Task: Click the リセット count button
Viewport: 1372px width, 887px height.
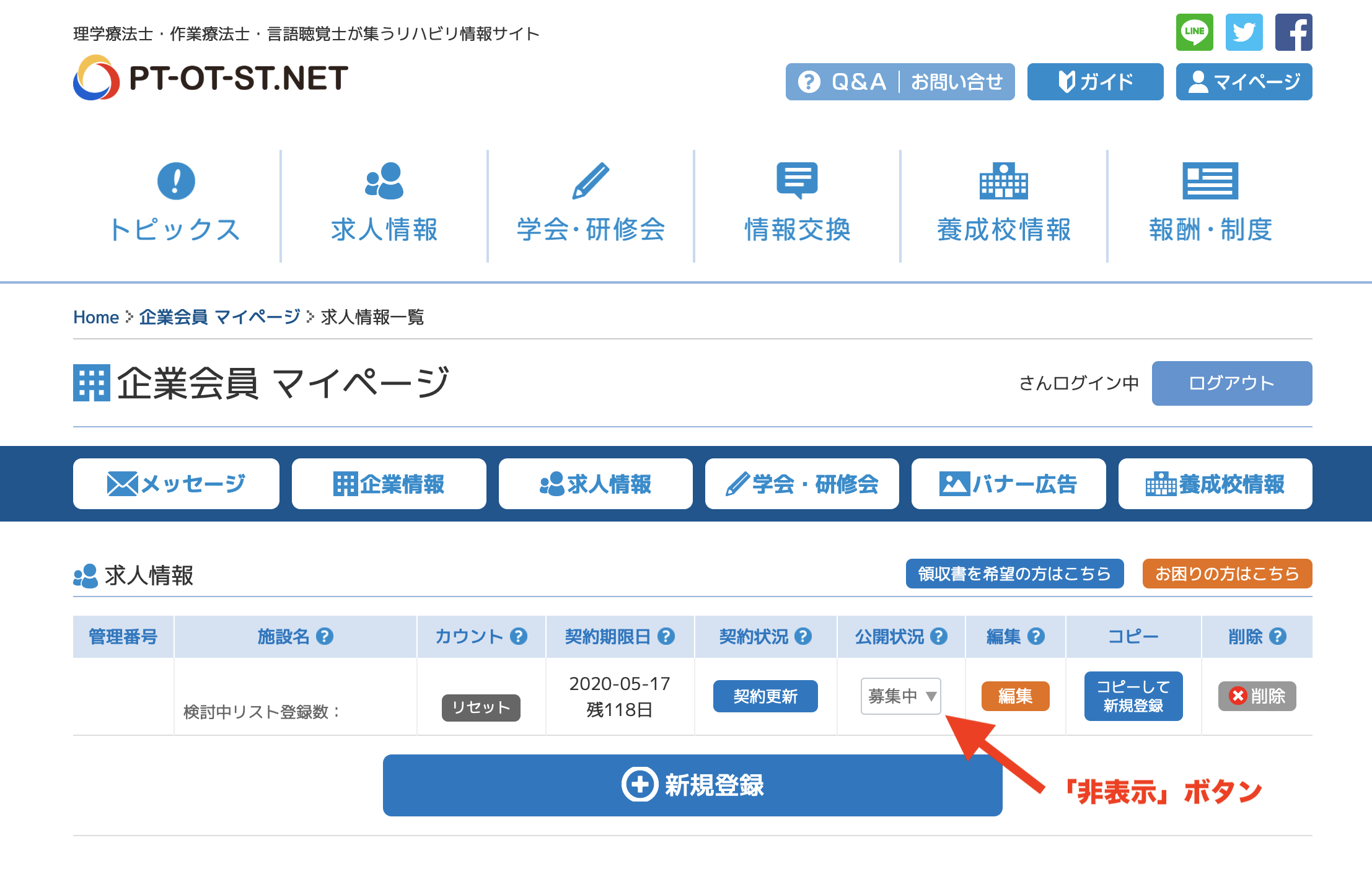Action: tap(481, 707)
